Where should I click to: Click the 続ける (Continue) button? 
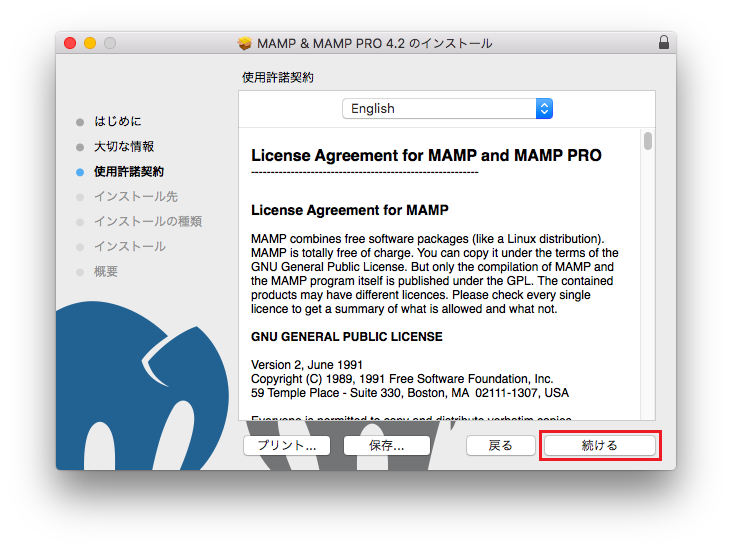point(599,445)
